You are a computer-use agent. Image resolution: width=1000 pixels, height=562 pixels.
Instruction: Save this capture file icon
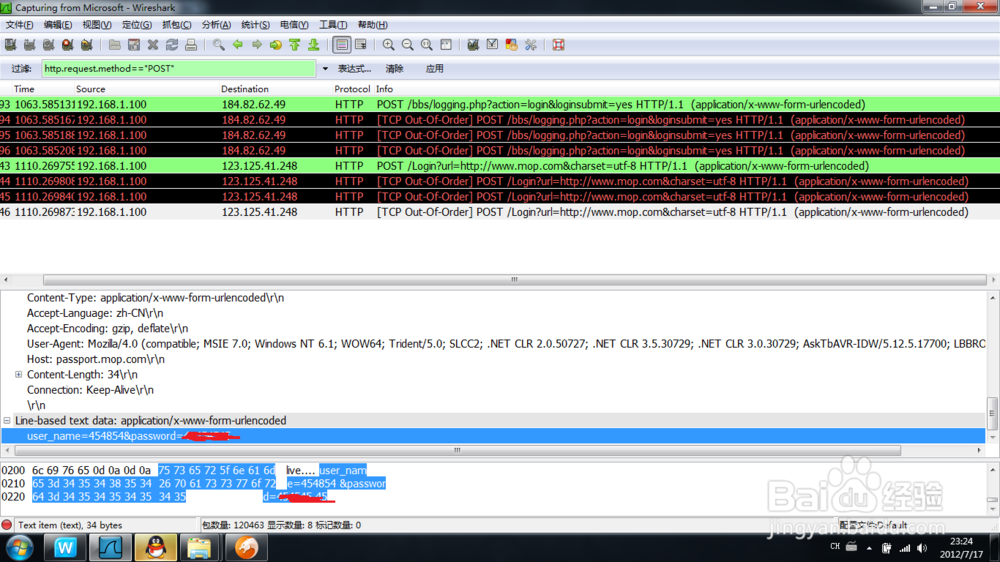point(133,45)
